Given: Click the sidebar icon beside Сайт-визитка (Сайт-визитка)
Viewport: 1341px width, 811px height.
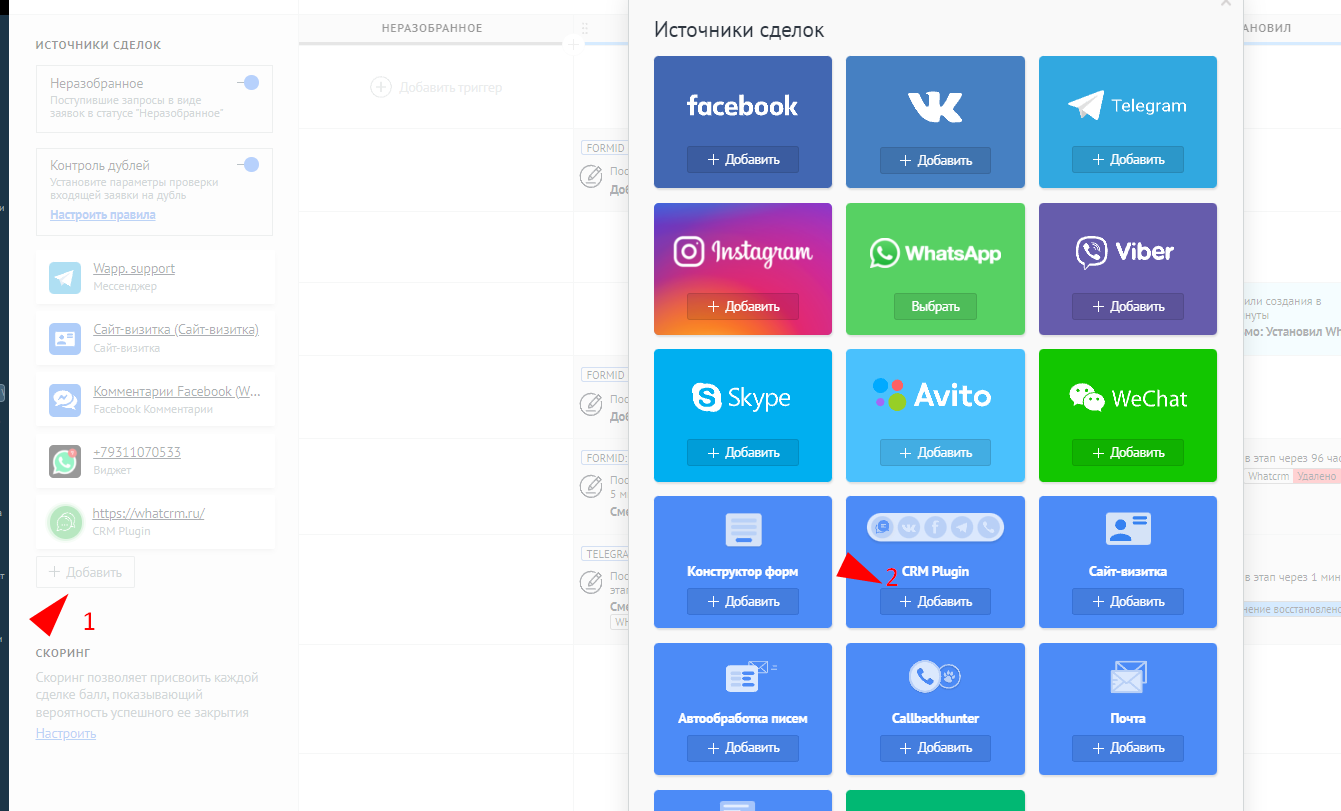Looking at the screenshot, I should coord(65,338).
